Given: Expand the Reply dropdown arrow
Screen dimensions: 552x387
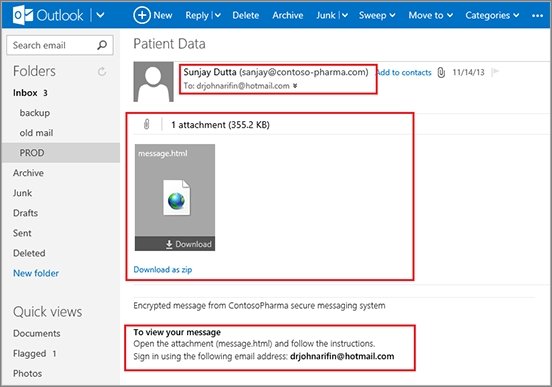Looking at the screenshot, I should [218, 15].
